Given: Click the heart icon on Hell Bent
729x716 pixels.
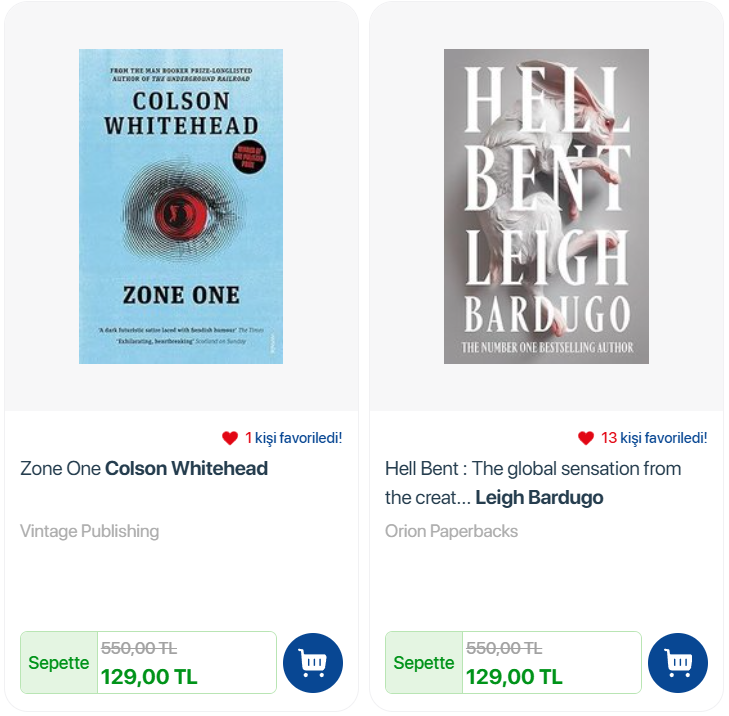Looking at the screenshot, I should [x=586, y=438].
